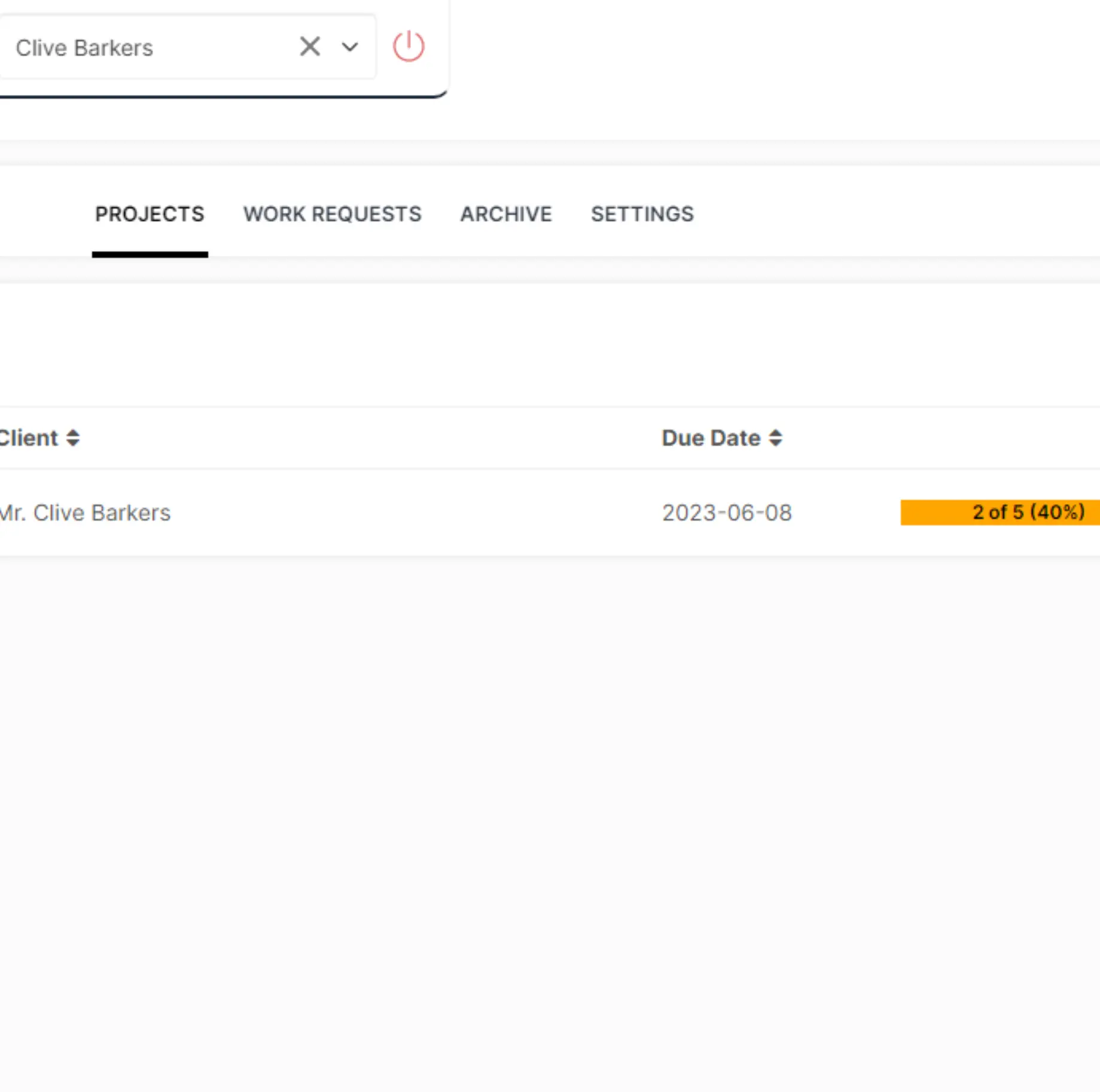Click the black underline beneath Projects tab
Image resolution: width=1100 pixels, height=1092 pixels.
pyautogui.click(x=150, y=255)
